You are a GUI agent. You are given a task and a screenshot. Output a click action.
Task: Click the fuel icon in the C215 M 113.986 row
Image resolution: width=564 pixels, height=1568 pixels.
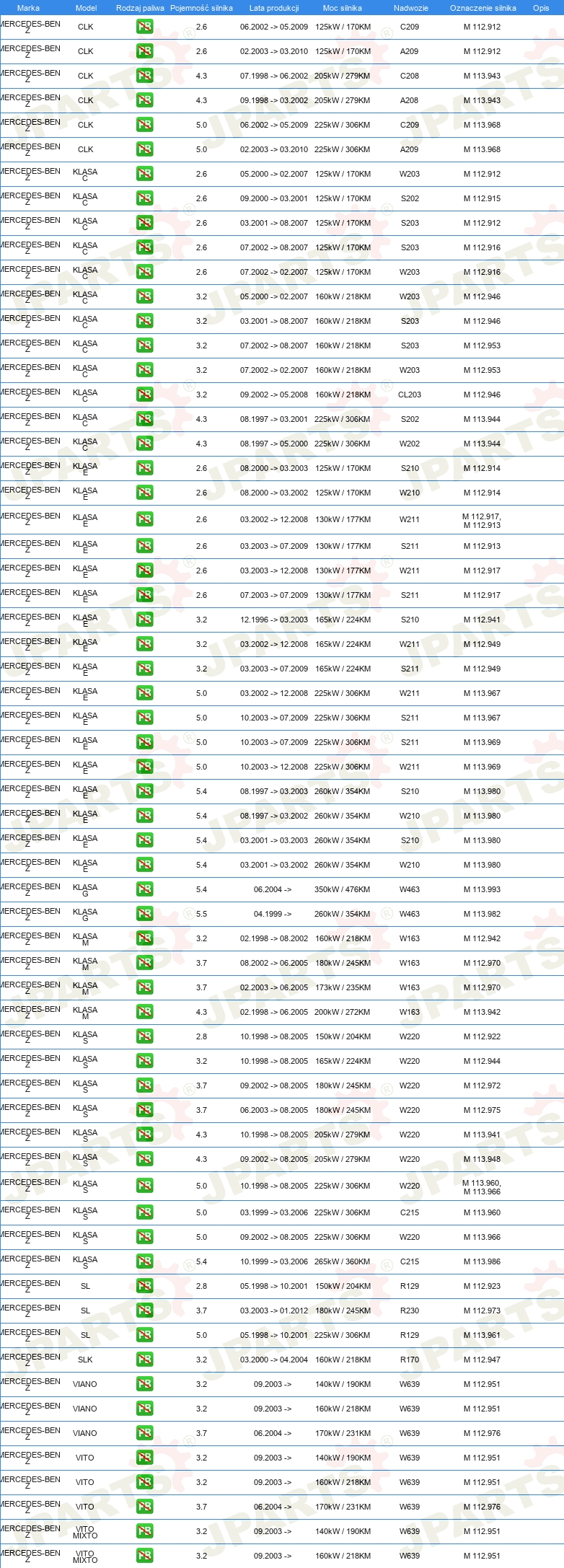[x=144, y=1261]
